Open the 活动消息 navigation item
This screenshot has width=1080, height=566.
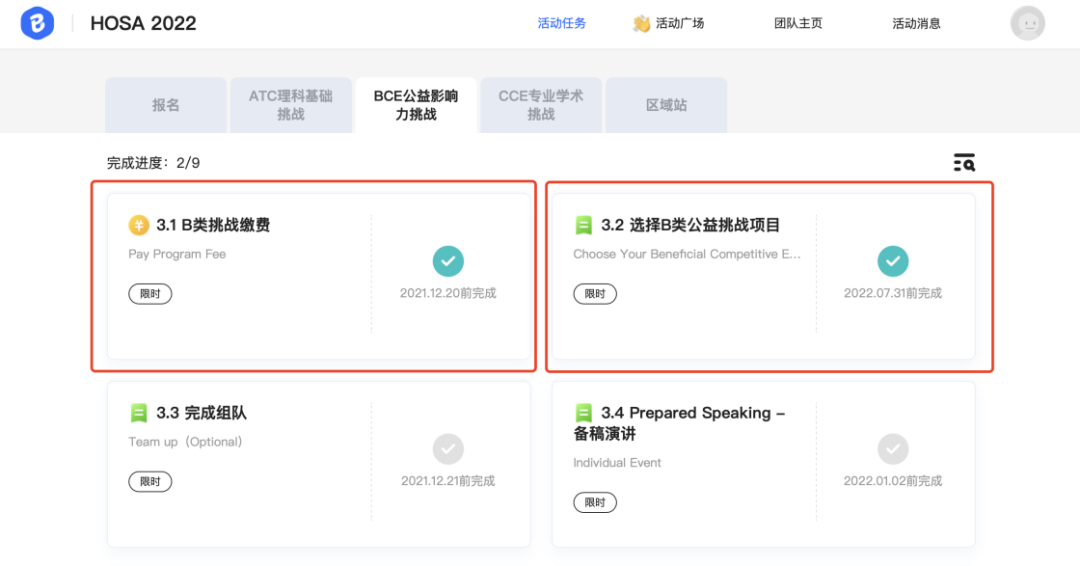(x=916, y=23)
